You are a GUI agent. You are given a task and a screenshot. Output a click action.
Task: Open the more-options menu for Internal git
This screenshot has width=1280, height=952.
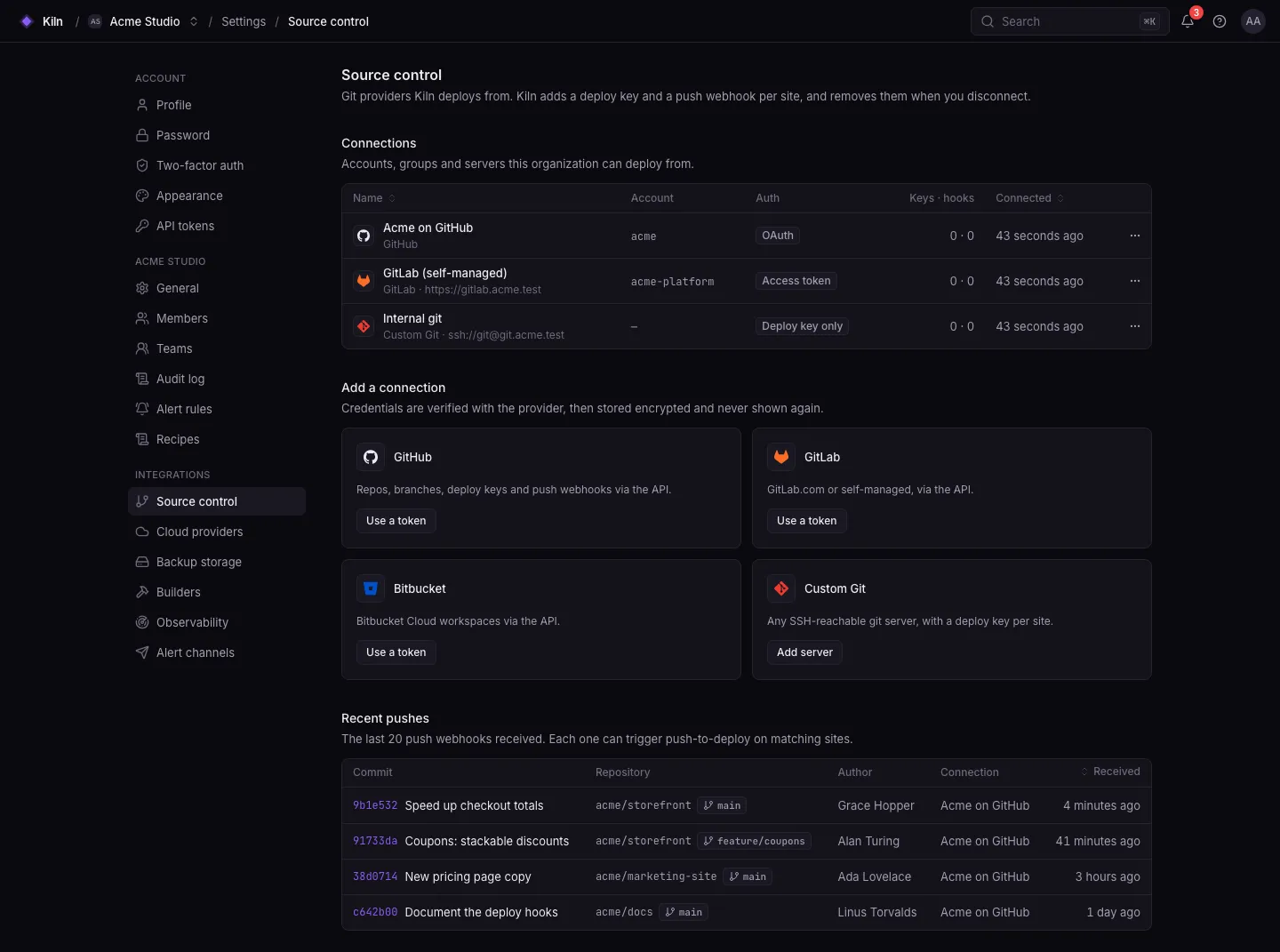(x=1135, y=326)
